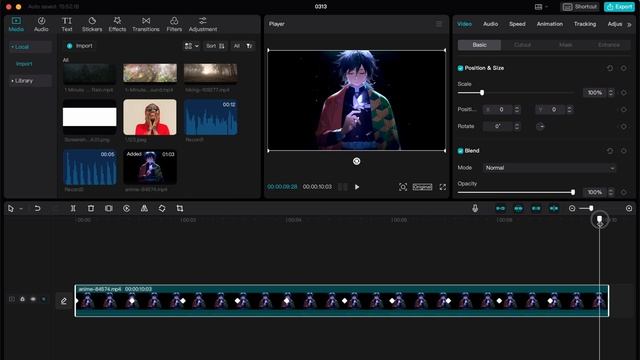Toggle track lock icon on video track
The height and width of the screenshot is (360, 640).
[x=22, y=299]
